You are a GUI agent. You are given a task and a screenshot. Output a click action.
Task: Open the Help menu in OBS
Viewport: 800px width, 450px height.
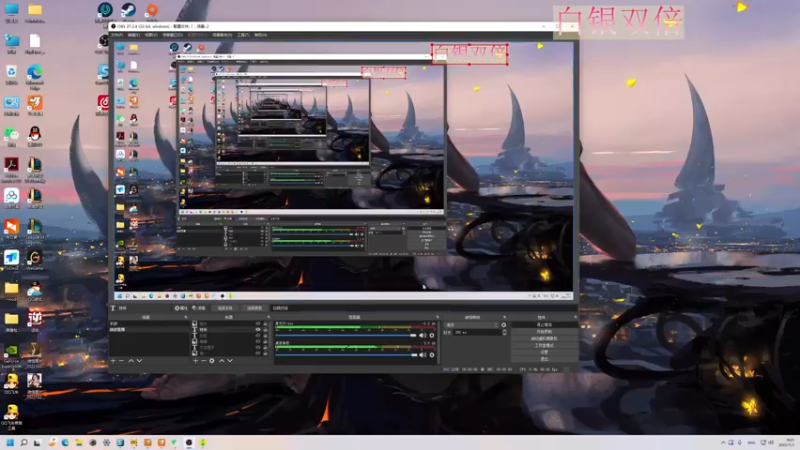coord(260,35)
